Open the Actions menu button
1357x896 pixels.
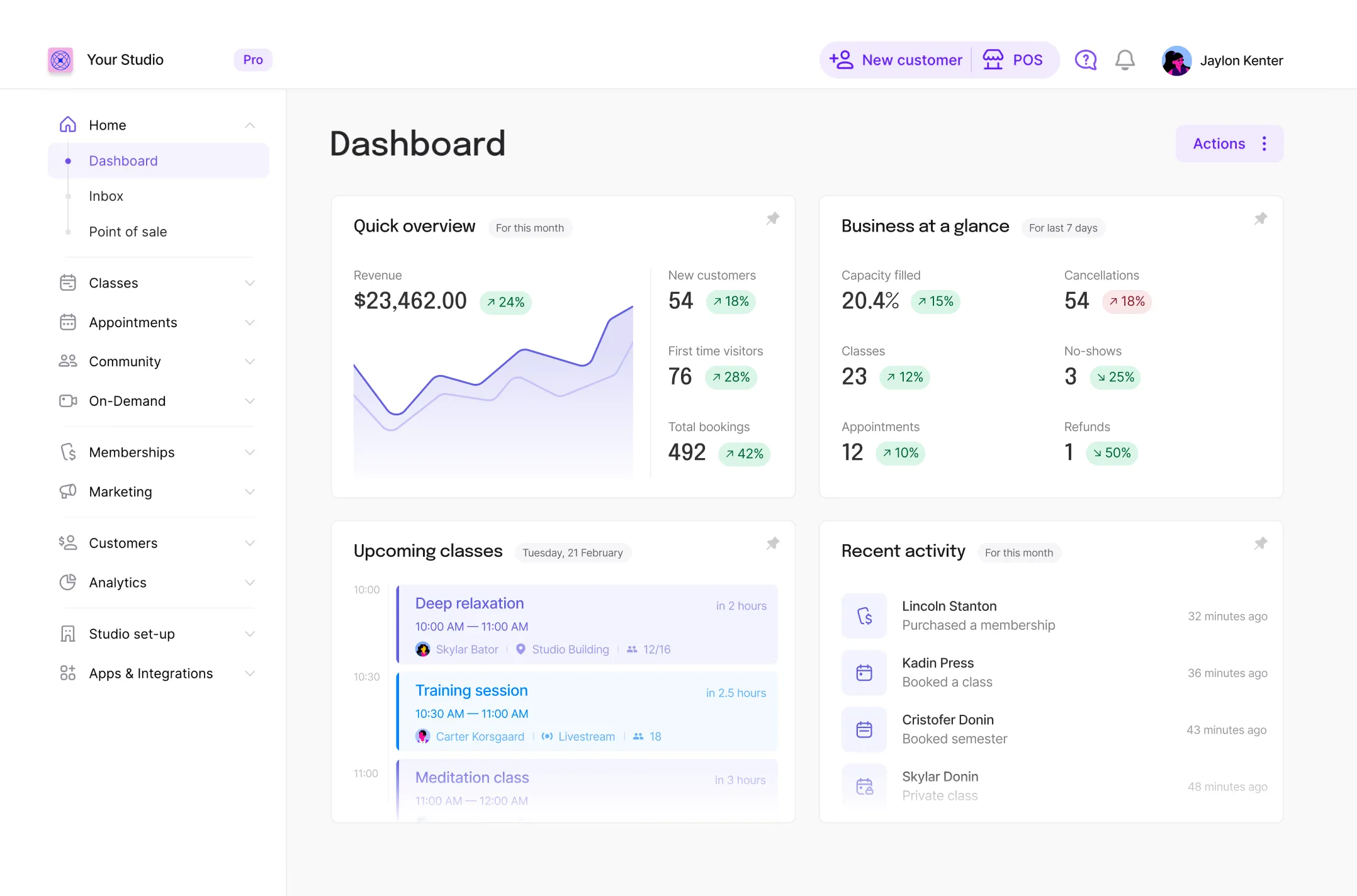tap(1229, 143)
